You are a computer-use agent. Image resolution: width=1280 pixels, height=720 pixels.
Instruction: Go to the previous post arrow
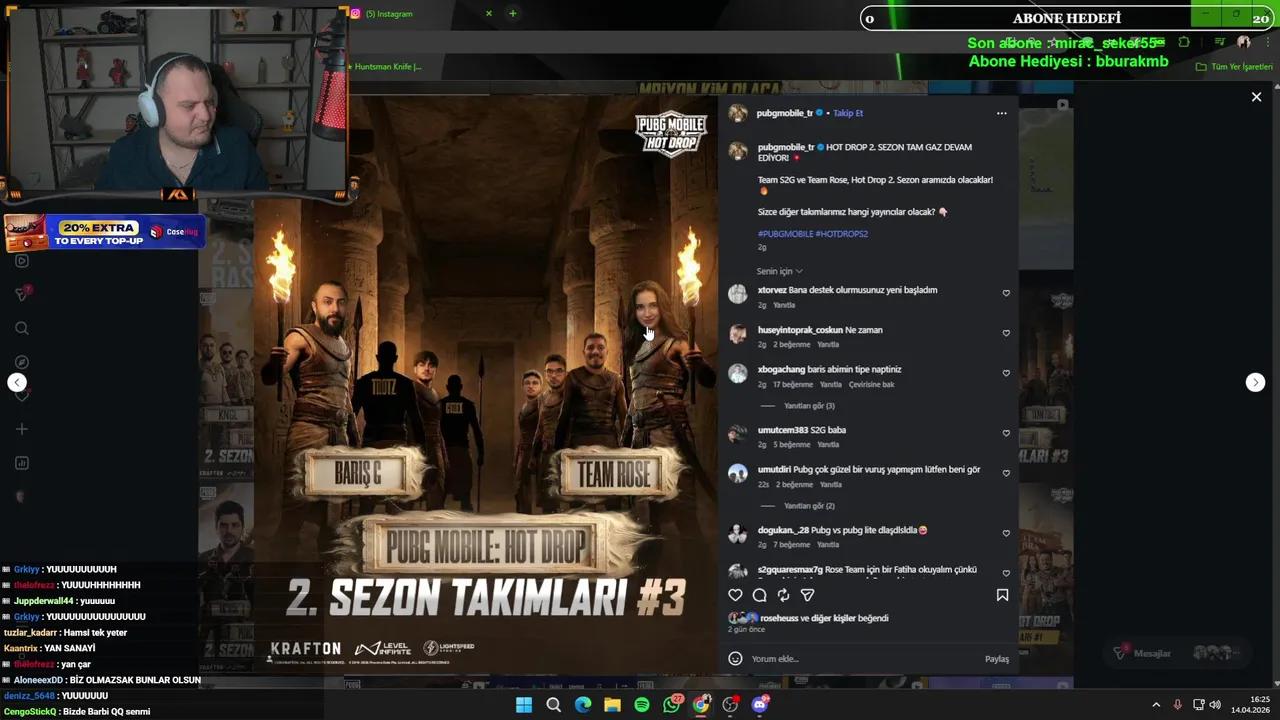[x=17, y=382]
